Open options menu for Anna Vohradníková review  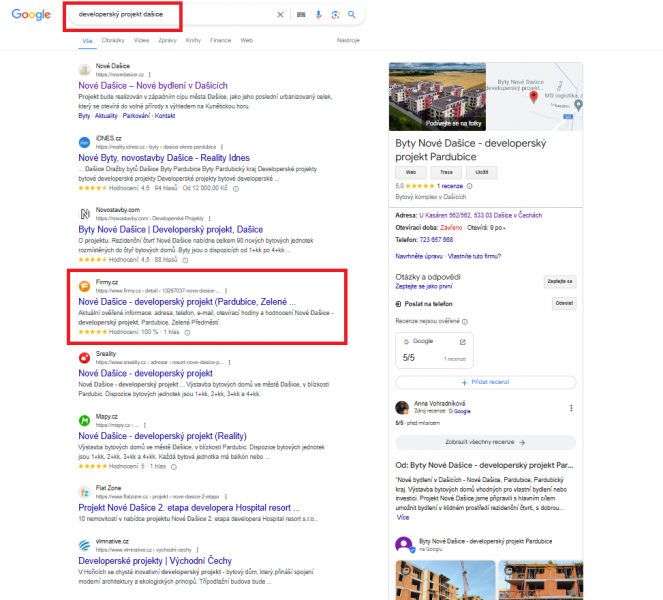tap(571, 408)
